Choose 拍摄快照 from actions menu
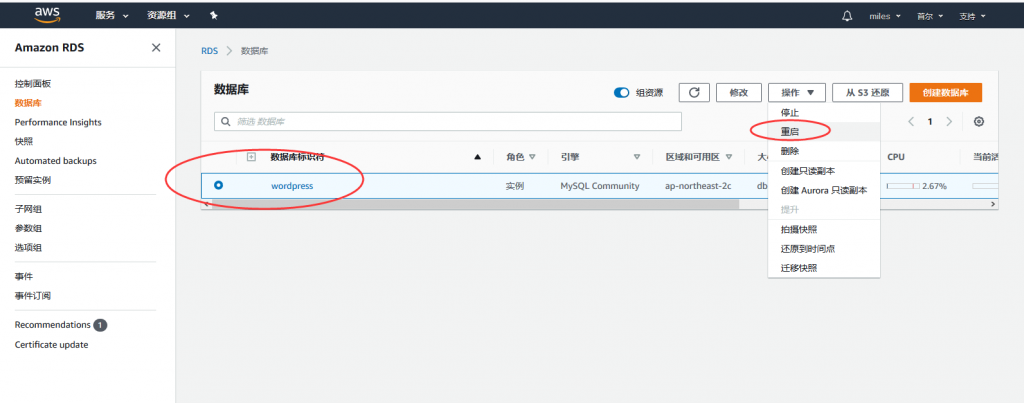 click(824, 229)
